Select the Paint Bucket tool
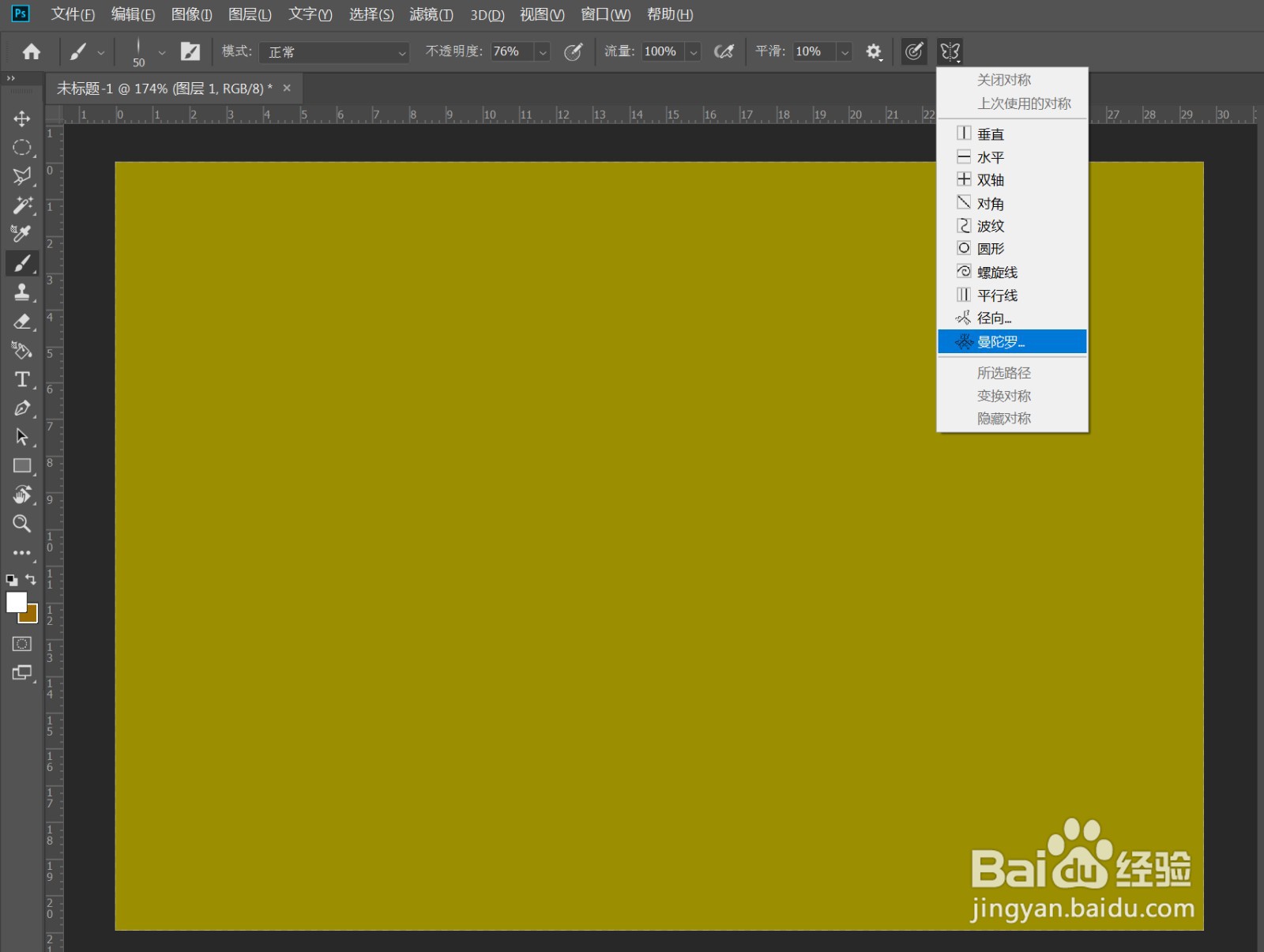 [x=22, y=350]
